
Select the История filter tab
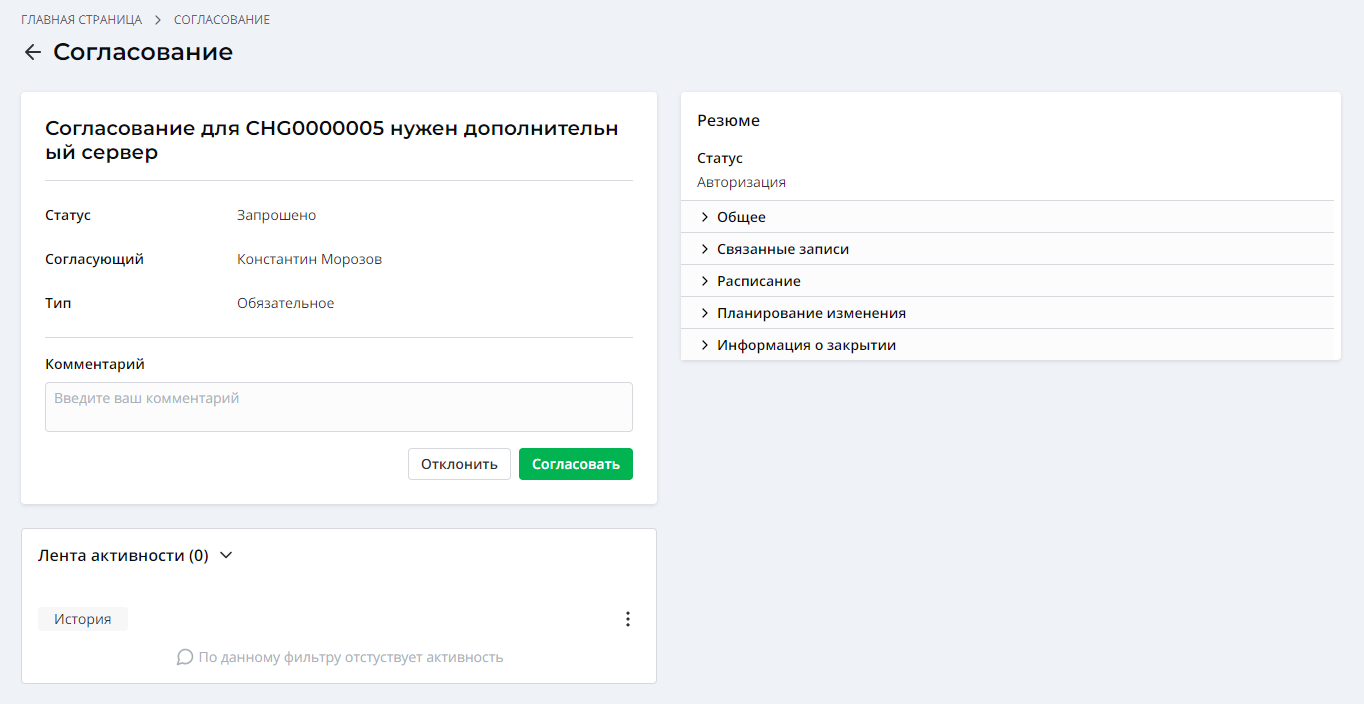point(83,619)
